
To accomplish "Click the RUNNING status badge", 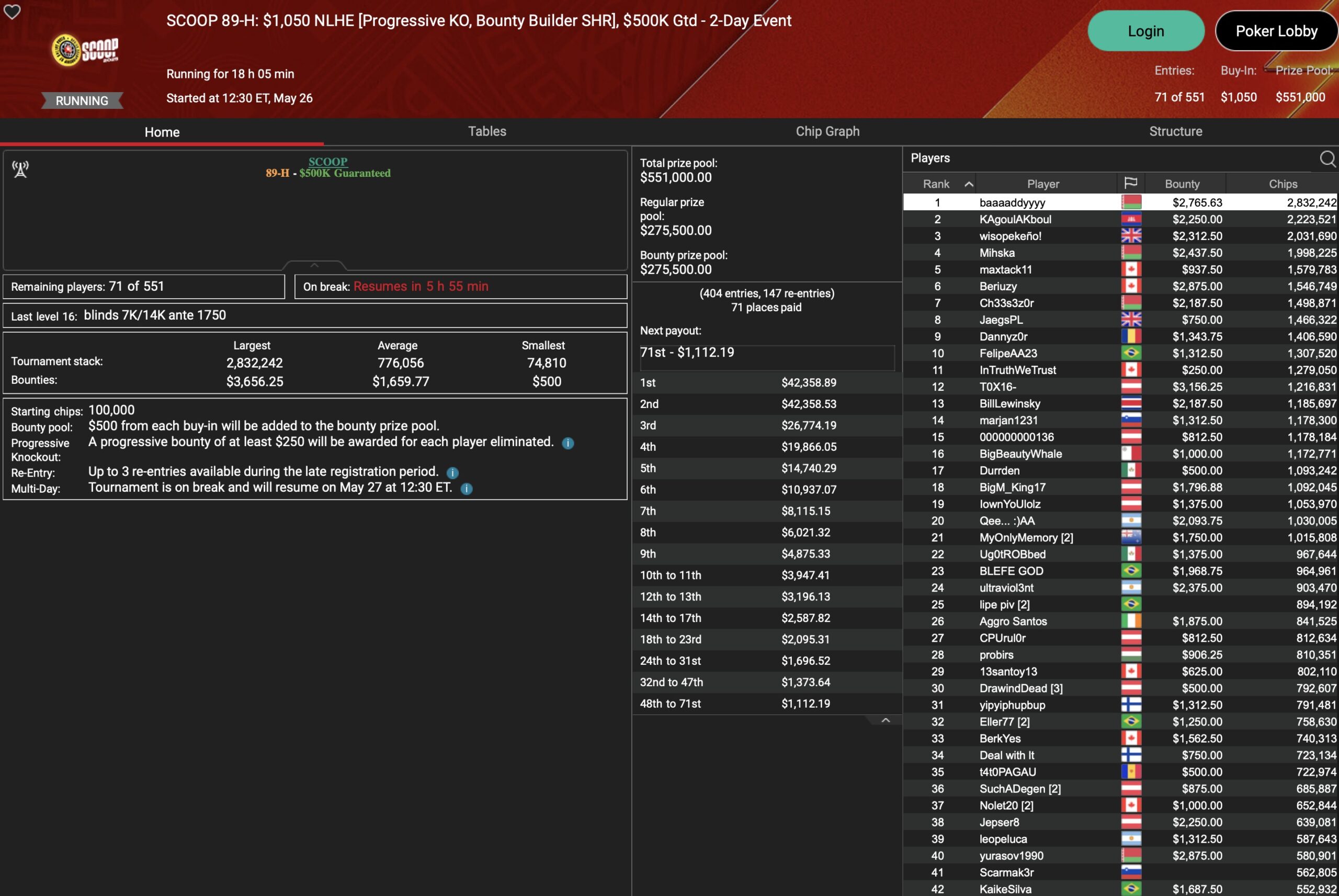I will point(82,100).
